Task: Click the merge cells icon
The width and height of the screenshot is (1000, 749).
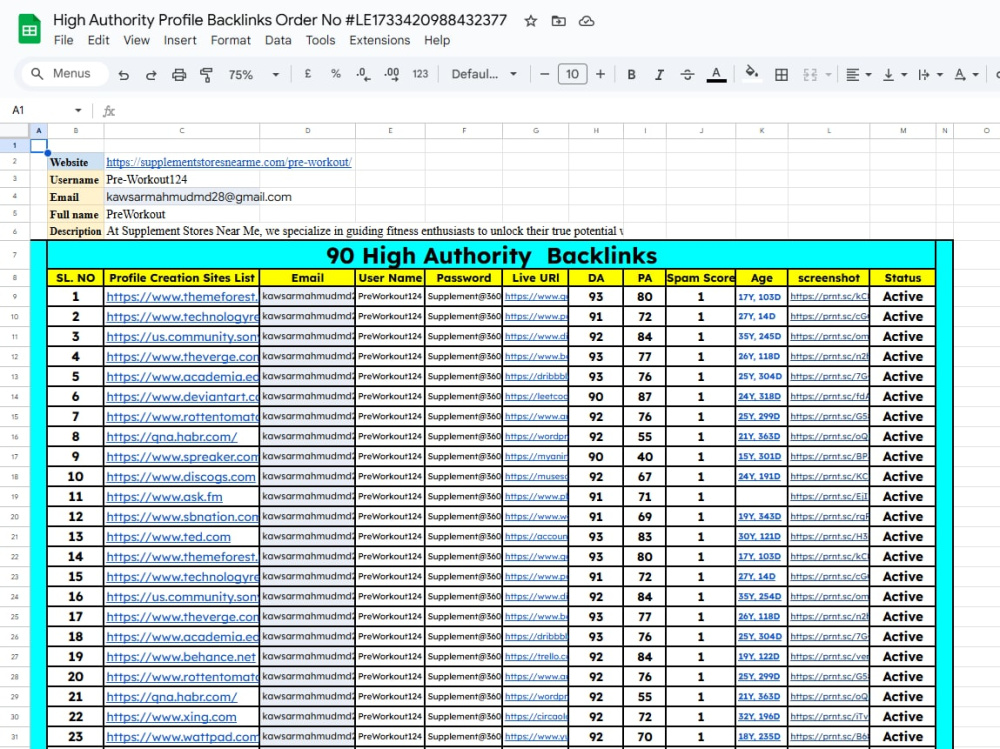Action: [x=810, y=75]
